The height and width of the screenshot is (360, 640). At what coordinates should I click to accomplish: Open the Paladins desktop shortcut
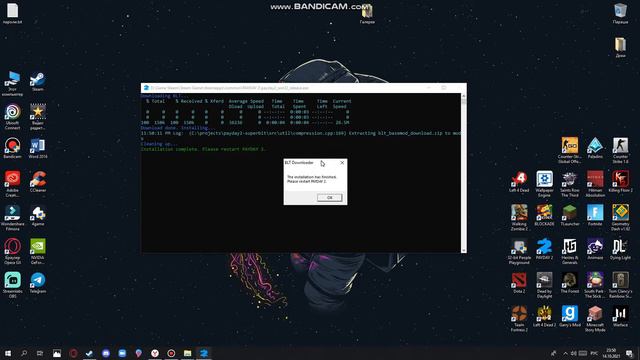(x=595, y=148)
